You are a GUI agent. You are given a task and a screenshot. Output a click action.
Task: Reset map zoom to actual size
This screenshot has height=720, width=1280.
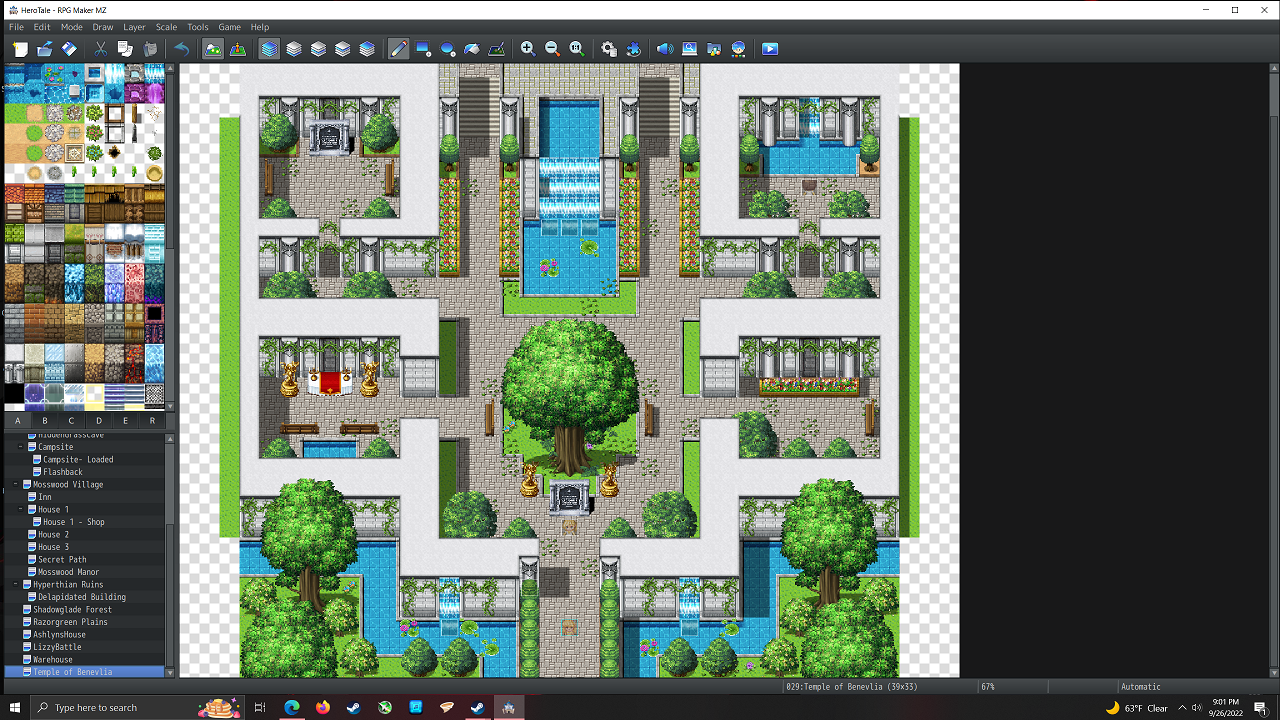coord(577,49)
